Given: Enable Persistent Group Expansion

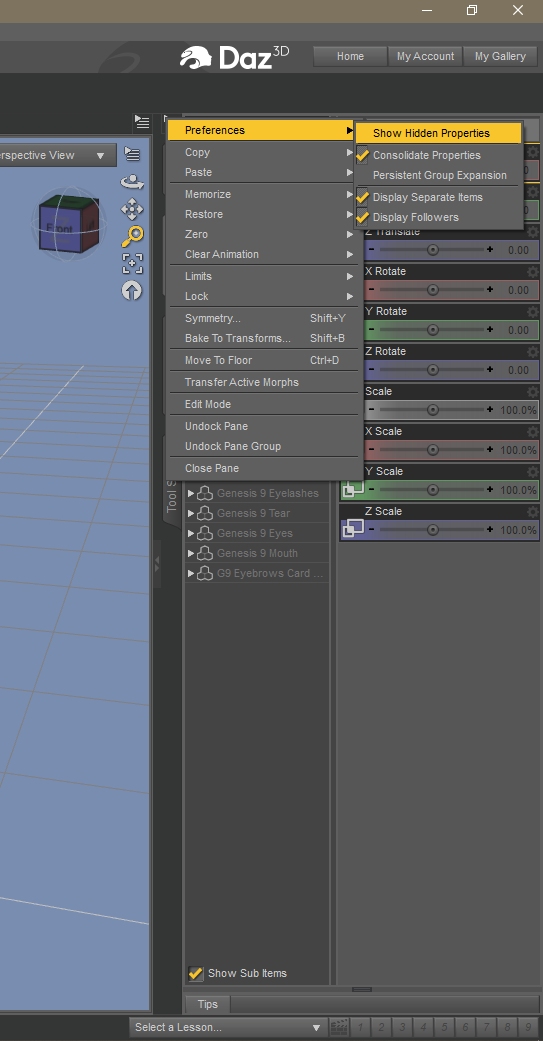Looking at the screenshot, I should (439, 175).
